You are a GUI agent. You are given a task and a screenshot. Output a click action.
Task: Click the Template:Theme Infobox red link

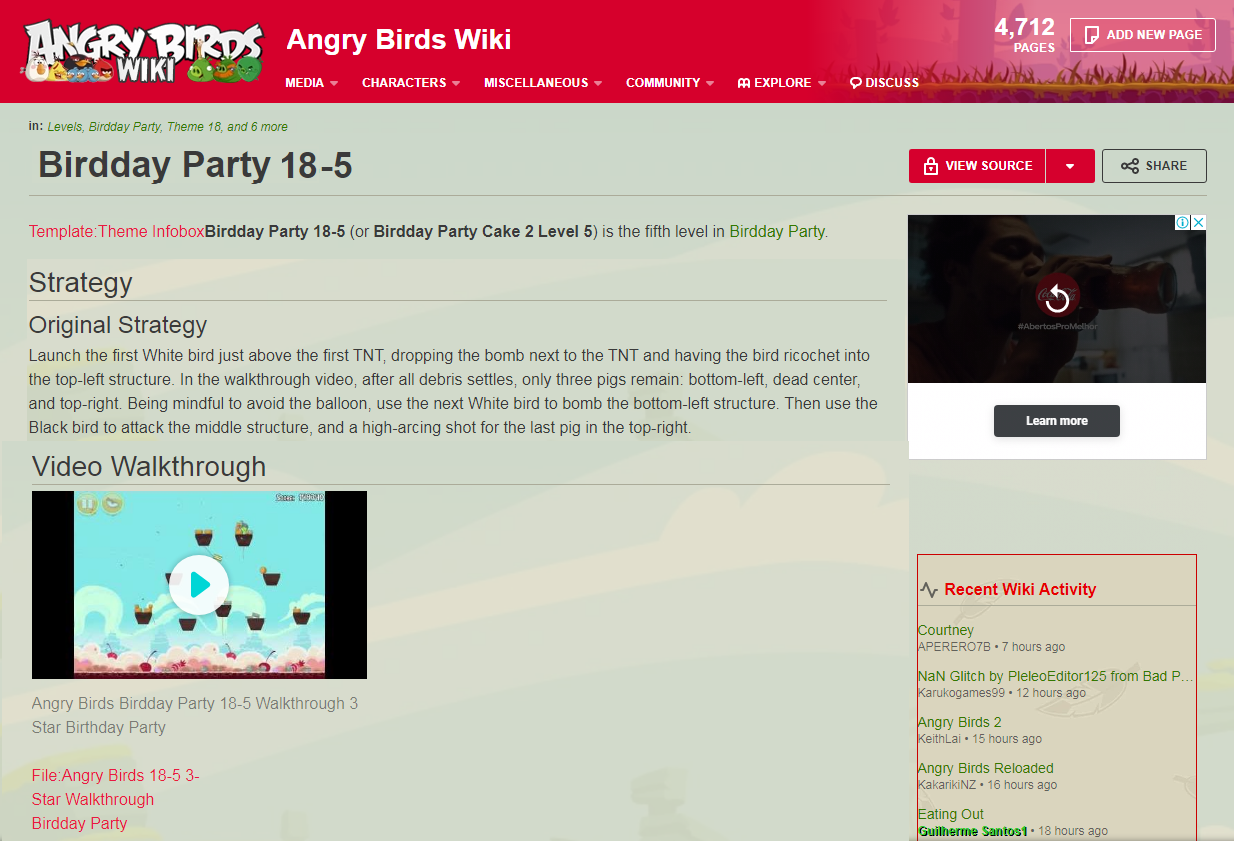click(117, 231)
